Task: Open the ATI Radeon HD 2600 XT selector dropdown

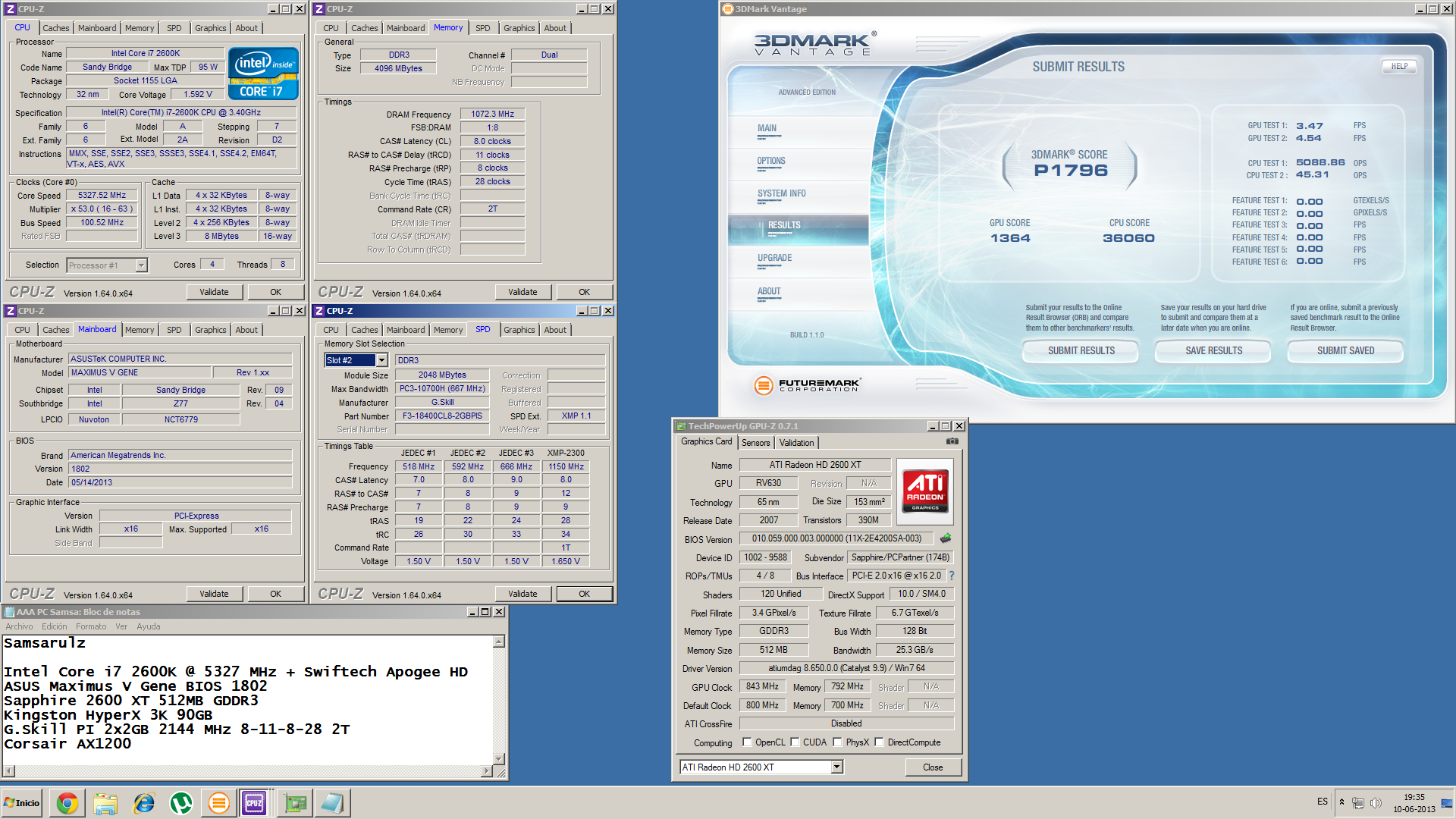Action: pos(836,767)
